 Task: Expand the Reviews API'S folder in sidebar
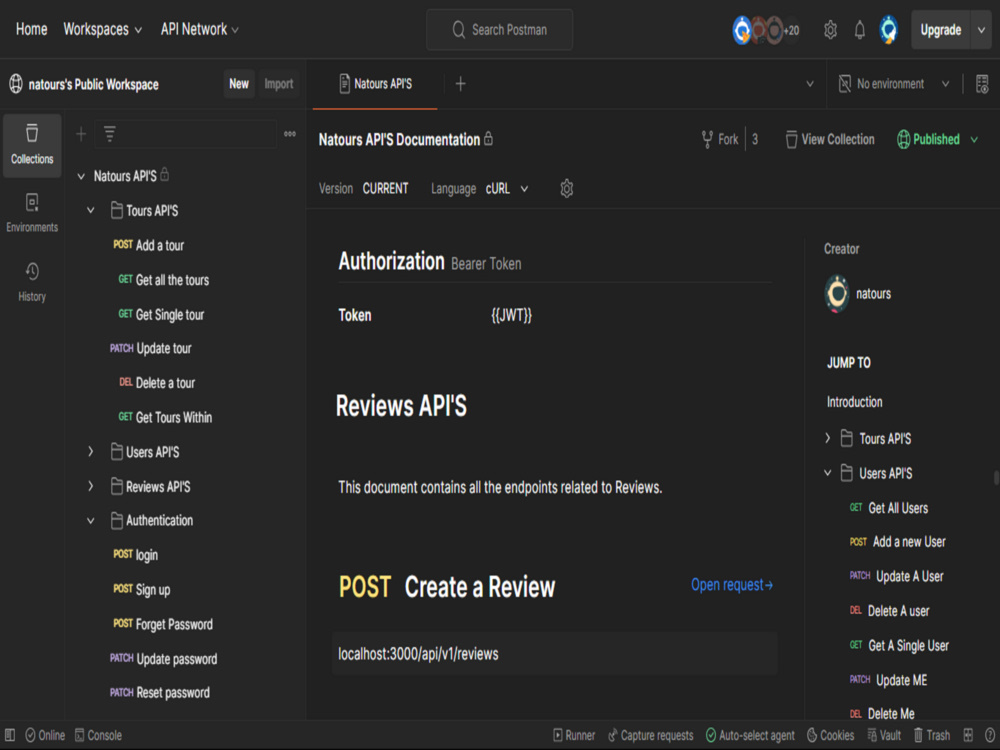click(91, 486)
